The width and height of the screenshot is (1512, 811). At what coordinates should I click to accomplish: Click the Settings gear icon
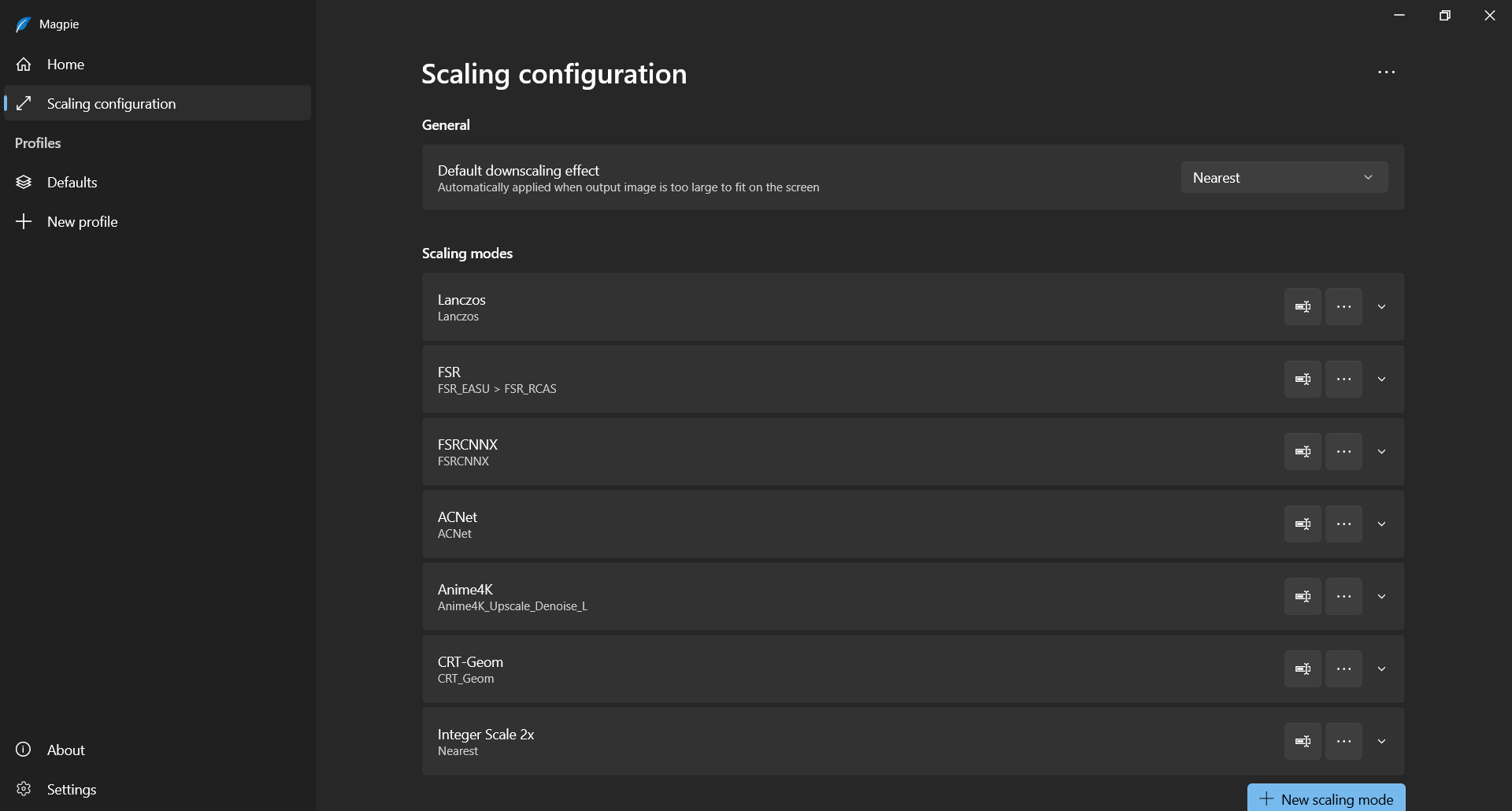coord(24,789)
